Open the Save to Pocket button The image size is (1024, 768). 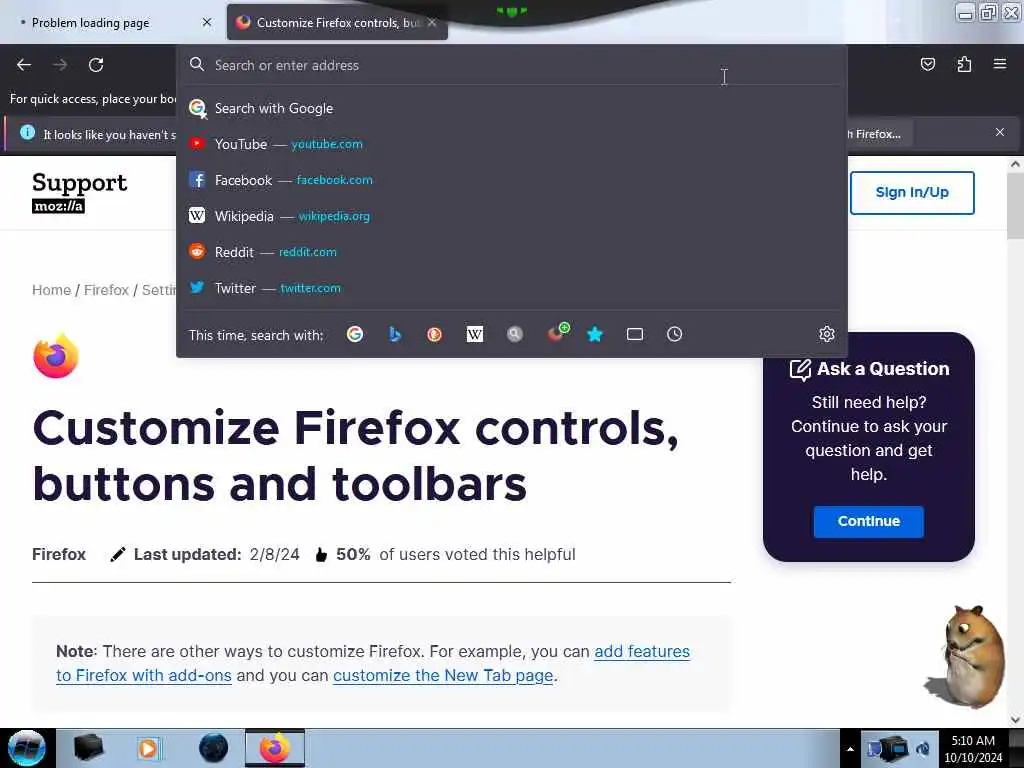(927, 64)
